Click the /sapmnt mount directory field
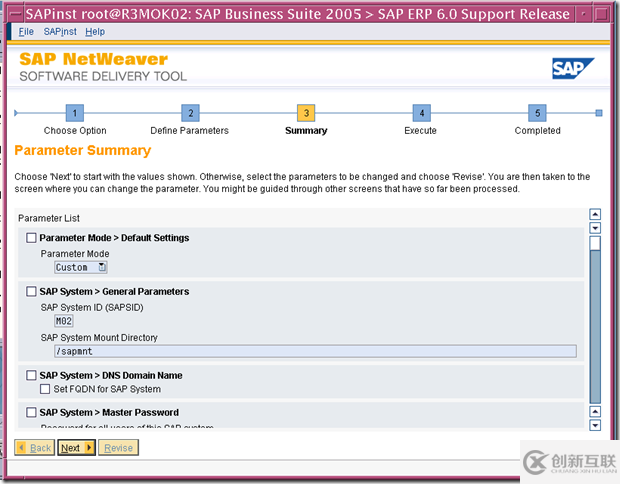The height and width of the screenshot is (484, 620). tap(315, 351)
